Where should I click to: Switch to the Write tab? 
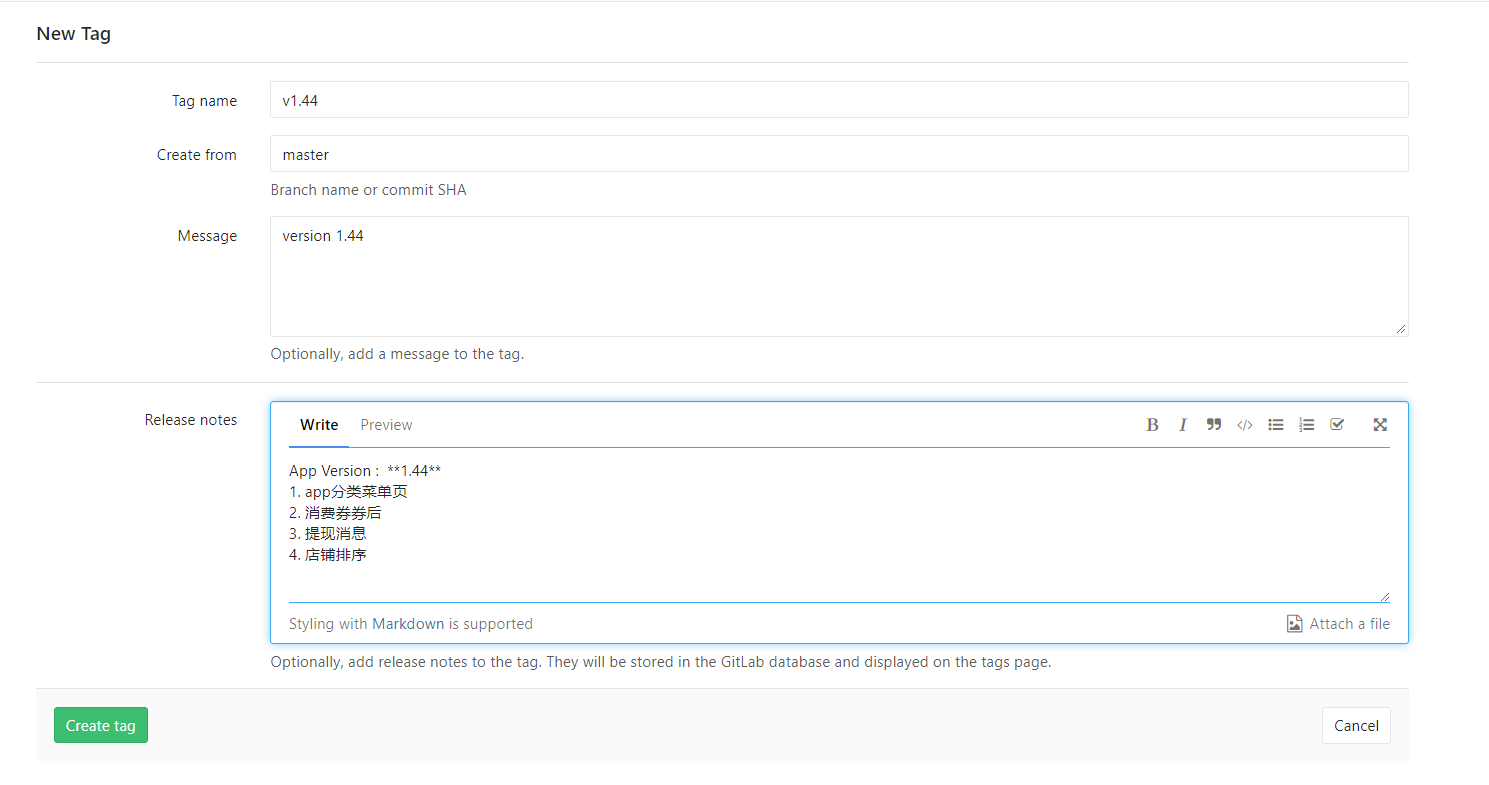pos(319,425)
